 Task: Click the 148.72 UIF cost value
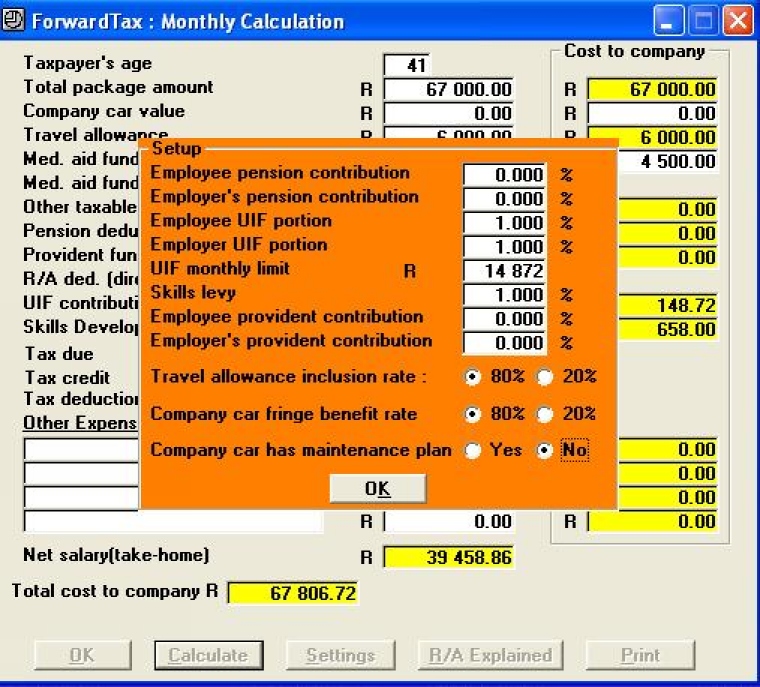668,305
